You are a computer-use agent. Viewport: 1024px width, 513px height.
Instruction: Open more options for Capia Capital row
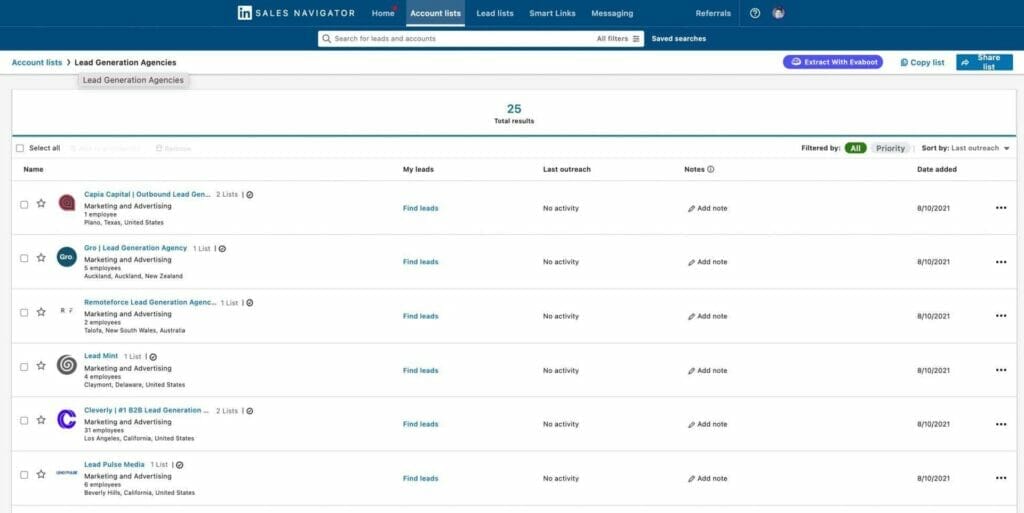click(1000, 208)
